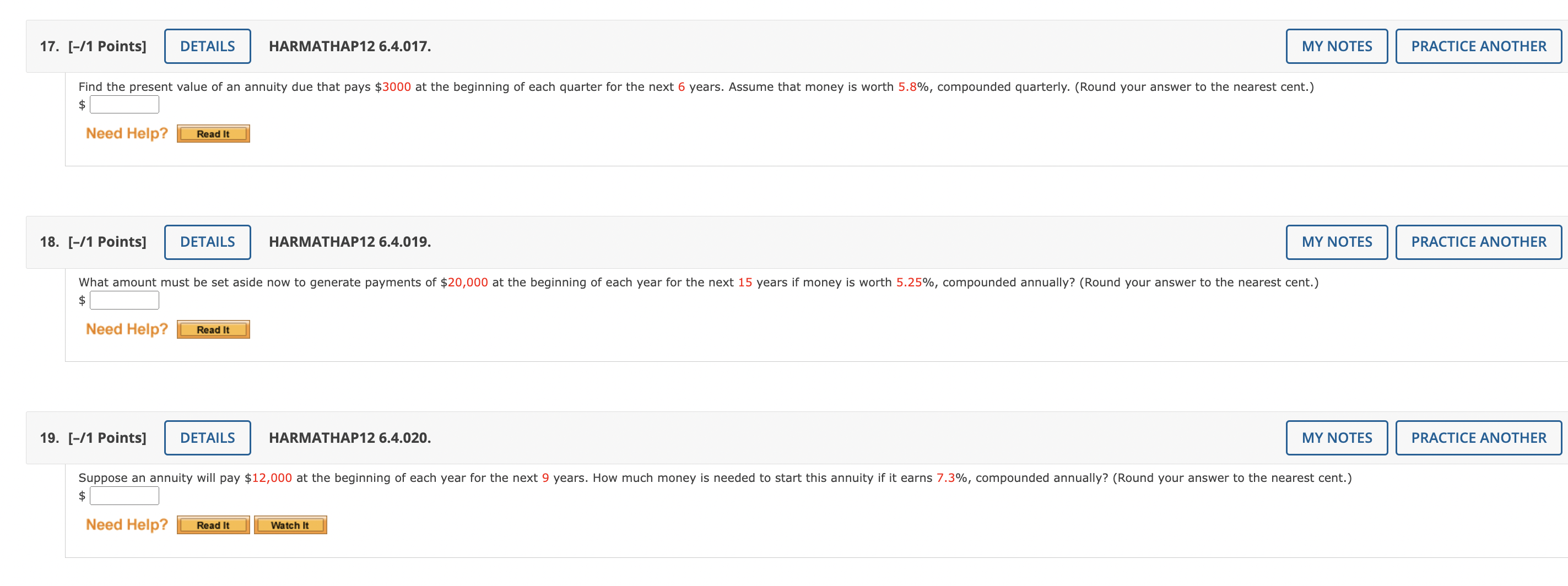Click PRACTICE ANOTHER for question 19

(1479, 437)
